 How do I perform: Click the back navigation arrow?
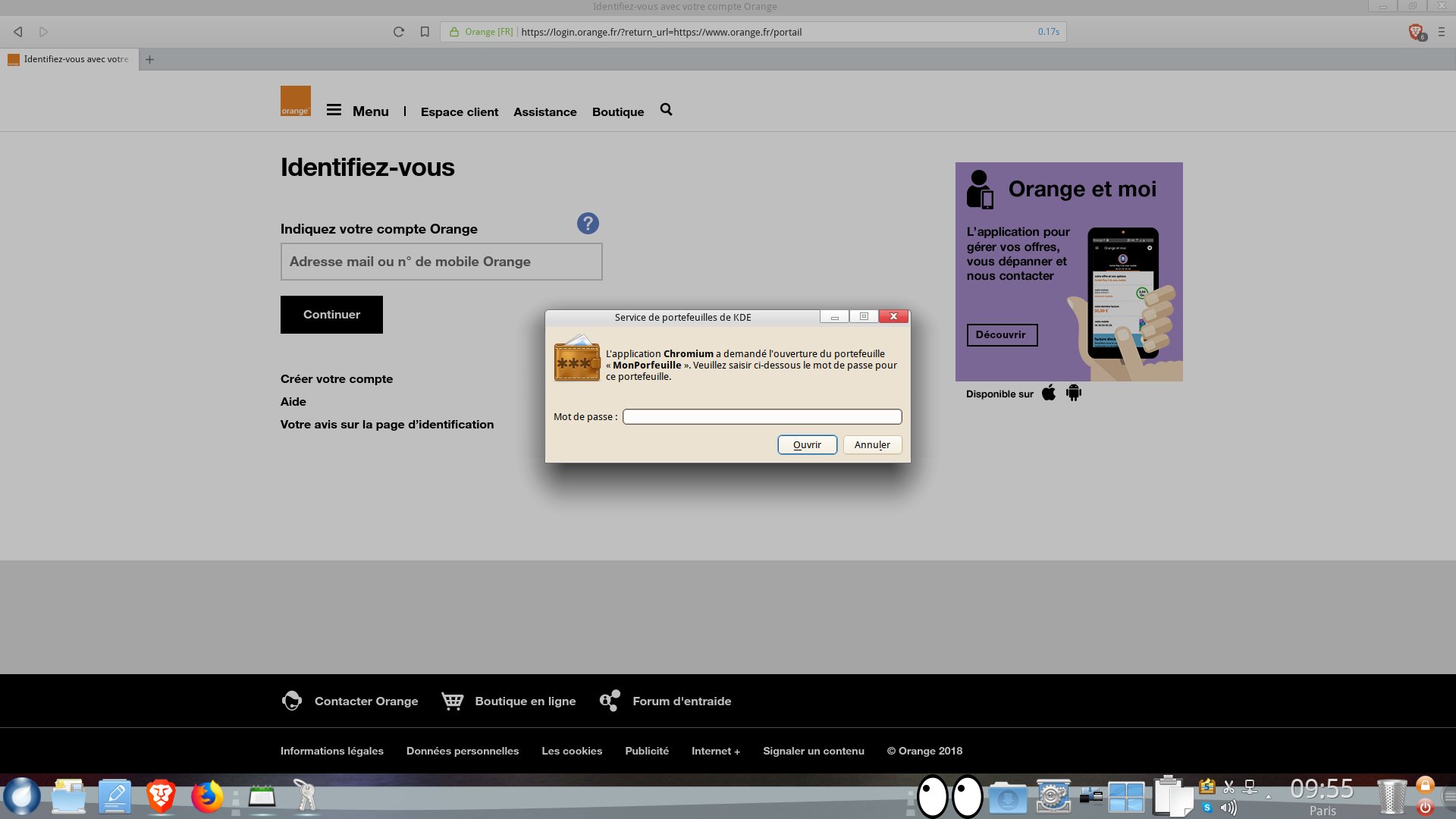tap(18, 32)
